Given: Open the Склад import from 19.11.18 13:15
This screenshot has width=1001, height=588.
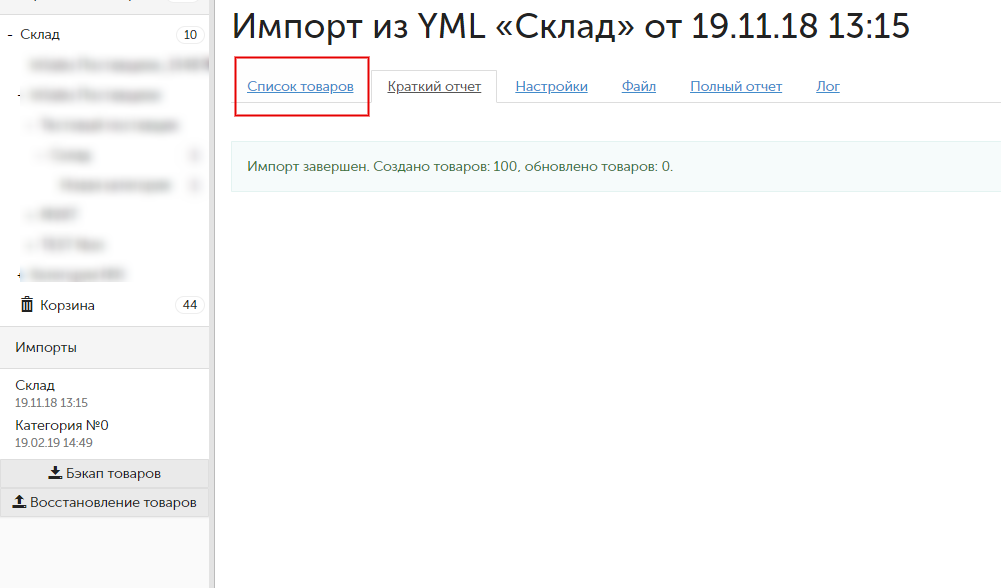Looking at the screenshot, I should click(36, 386).
